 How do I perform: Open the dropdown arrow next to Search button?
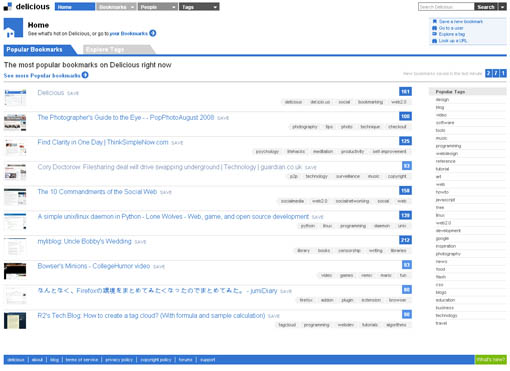coord(502,7)
